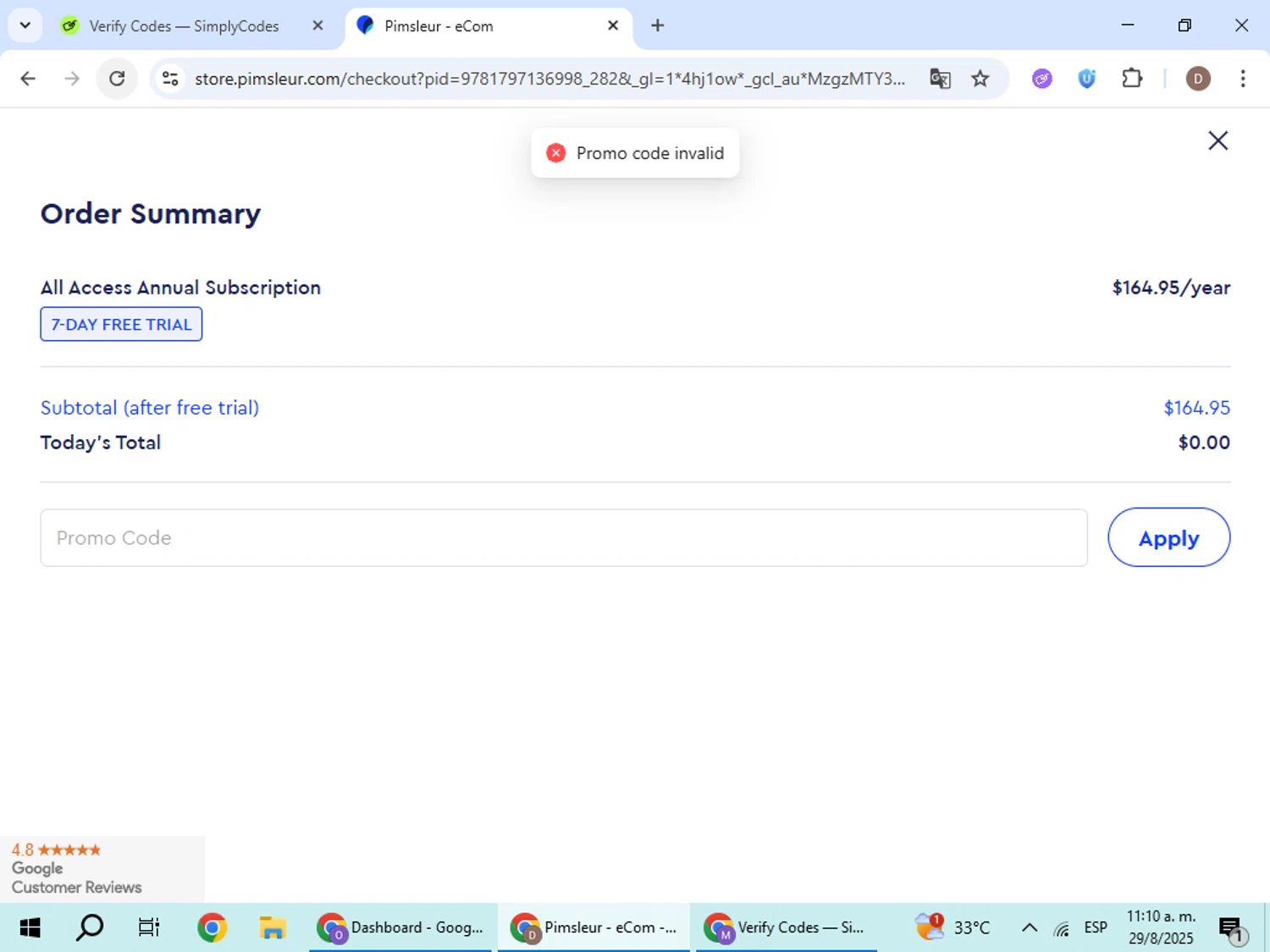This screenshot has height=952, width=1270.
Task: Click the Apply promo code button
Action: point(1168,537)
